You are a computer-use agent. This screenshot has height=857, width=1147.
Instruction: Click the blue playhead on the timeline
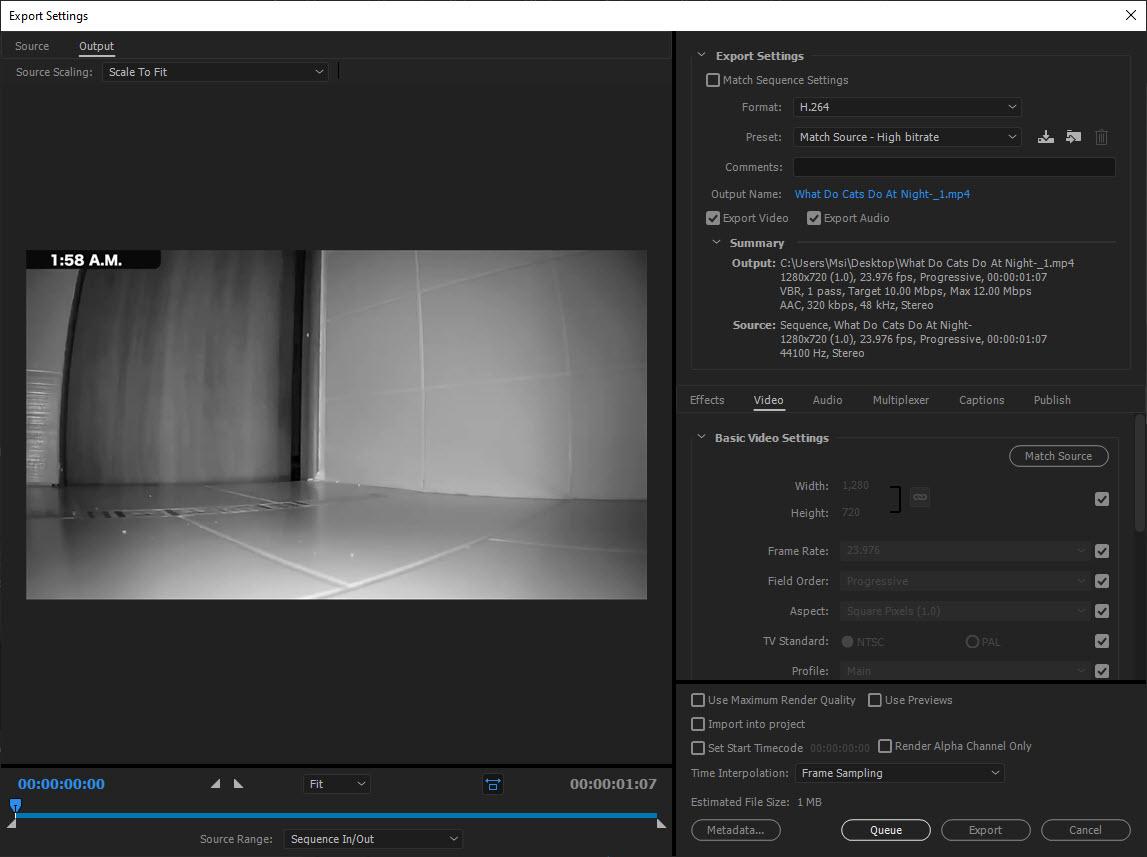pos(15,805)
